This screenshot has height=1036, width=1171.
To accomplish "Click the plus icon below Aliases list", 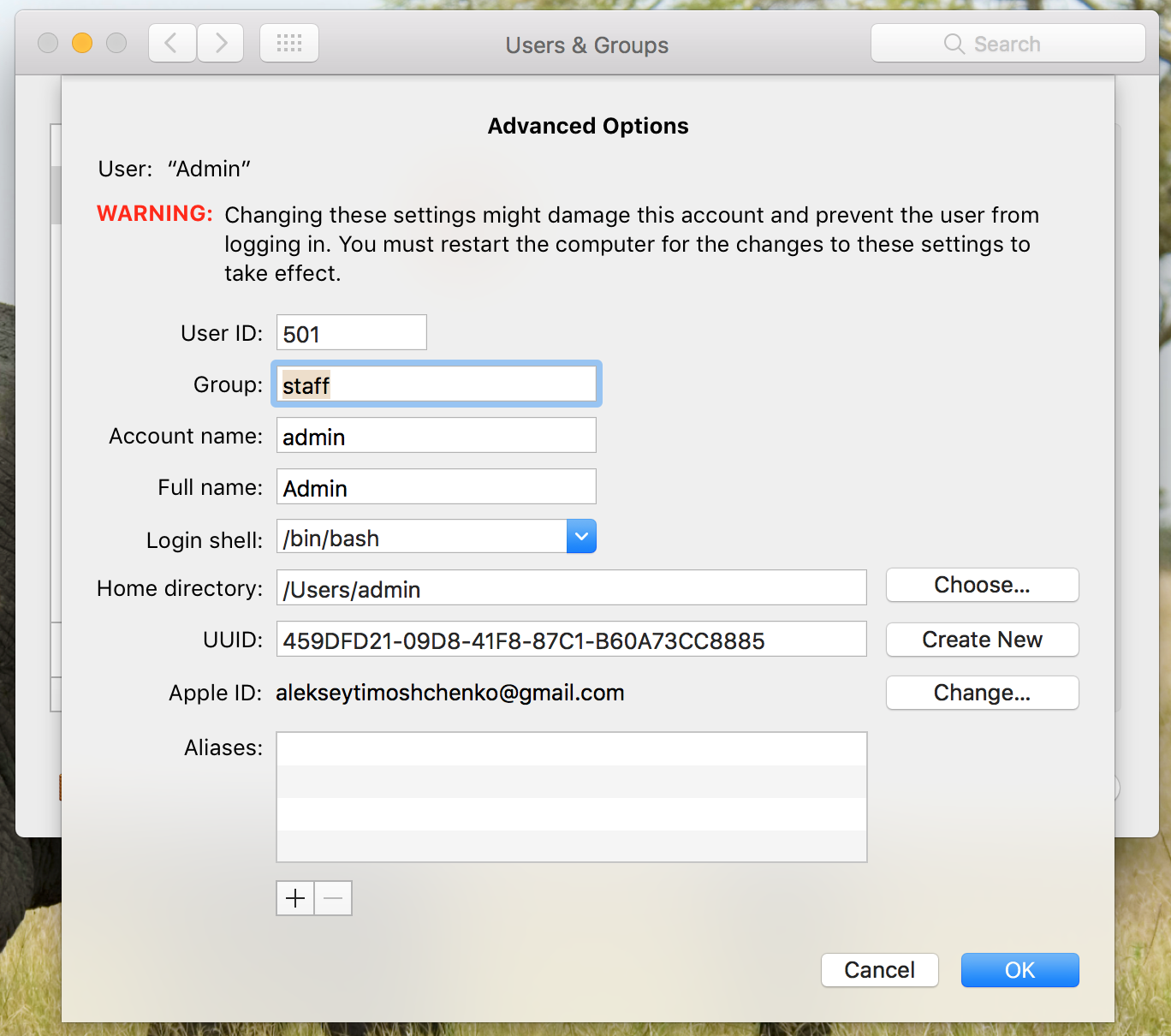I will (x=294, y=898).
